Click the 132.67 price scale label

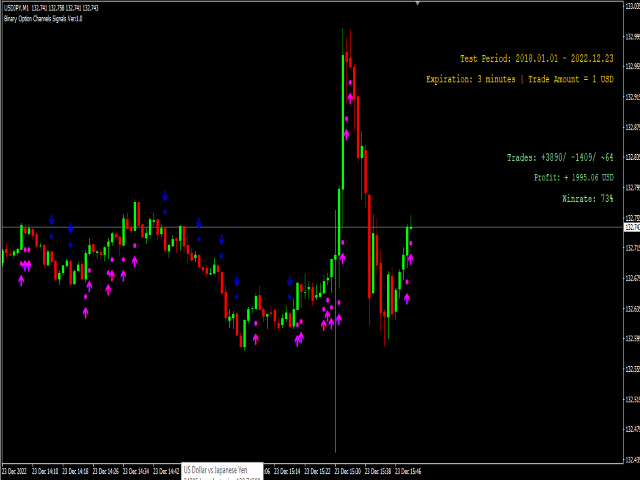point(633,278)
